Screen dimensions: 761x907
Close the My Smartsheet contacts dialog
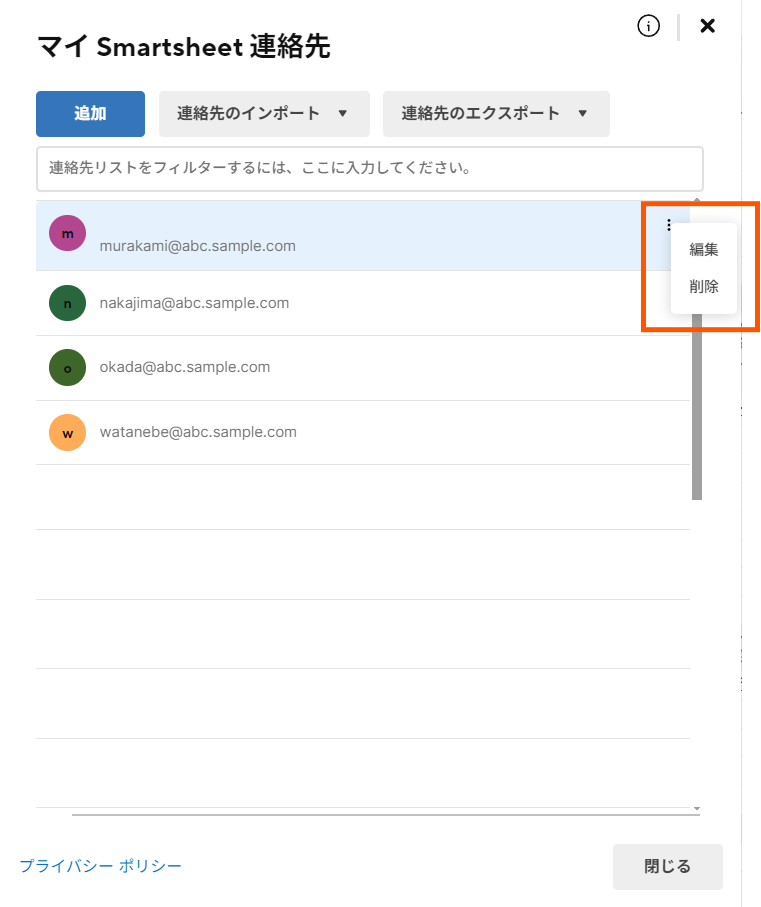(x=707, y=26)
